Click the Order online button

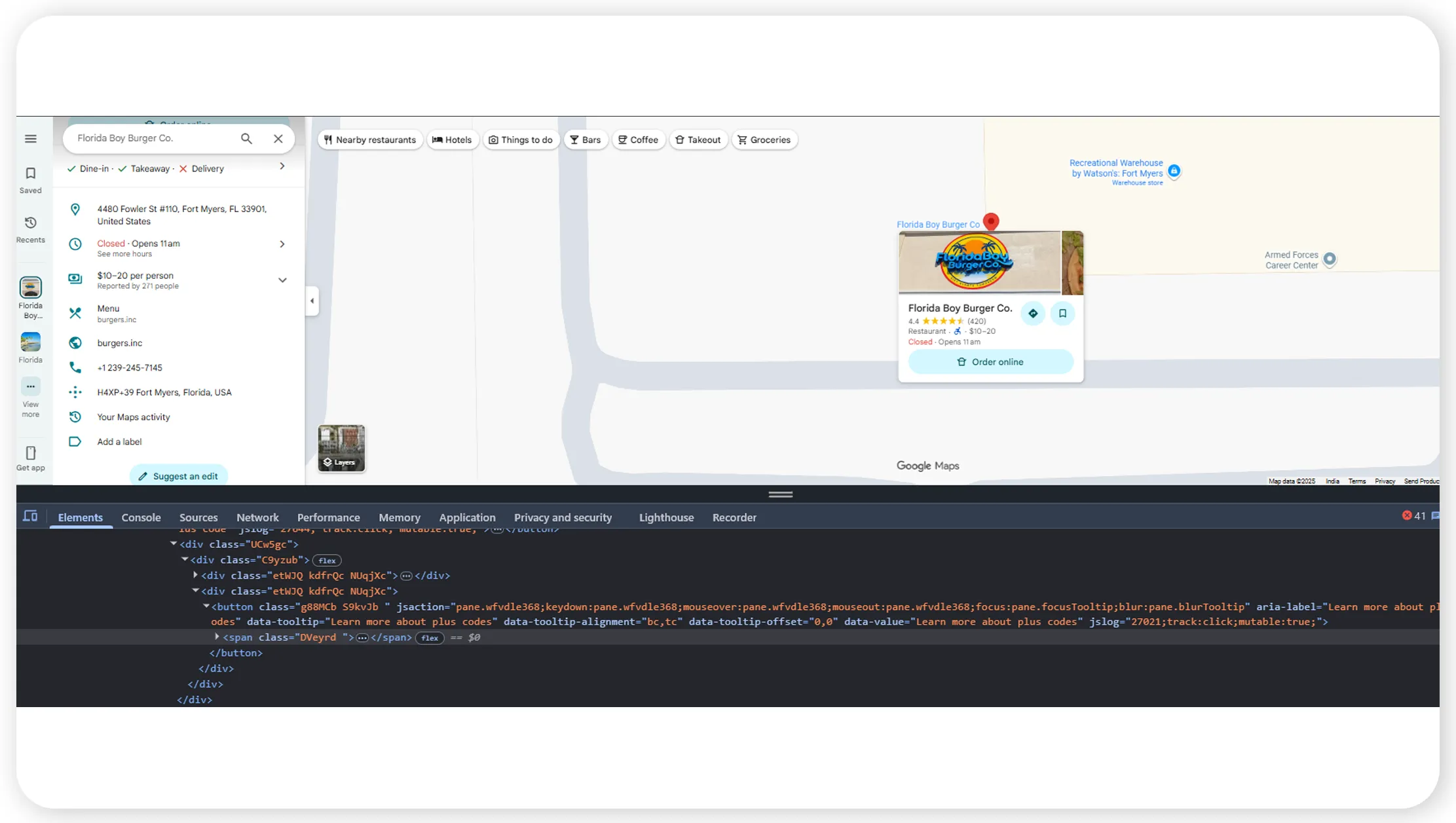(990, 362)
